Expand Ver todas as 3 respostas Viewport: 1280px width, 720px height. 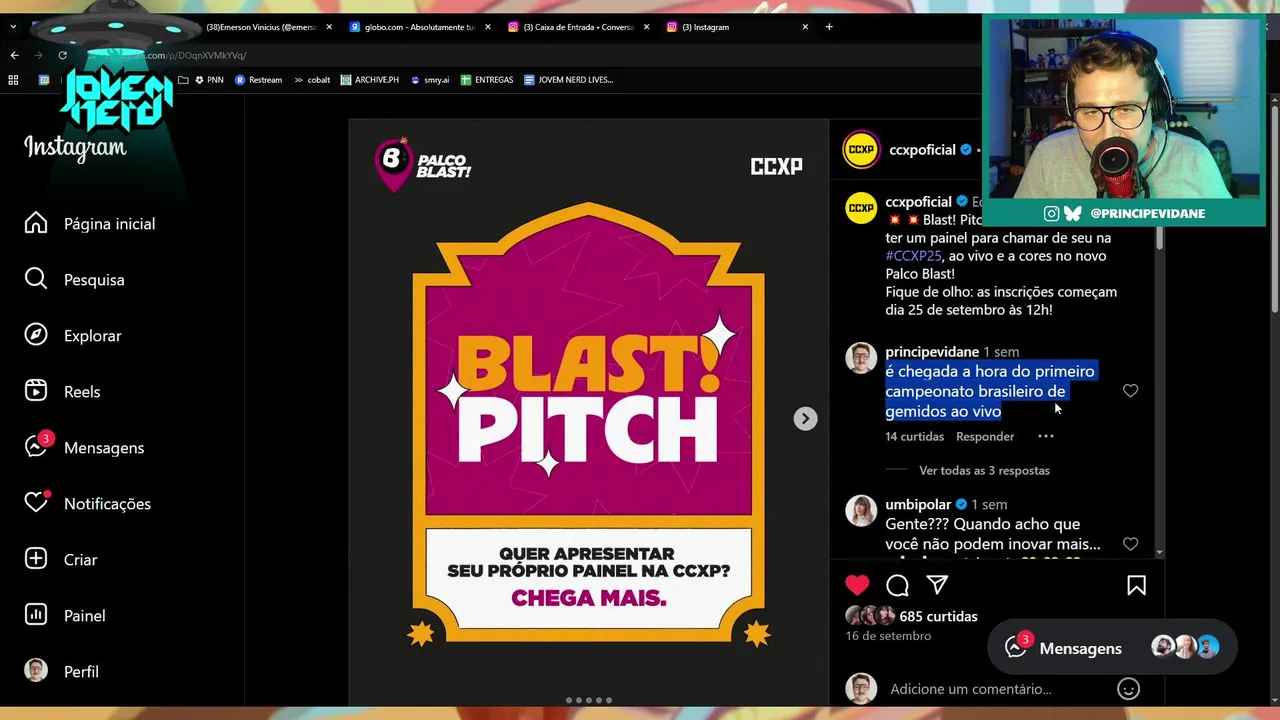tap(984, 470)
